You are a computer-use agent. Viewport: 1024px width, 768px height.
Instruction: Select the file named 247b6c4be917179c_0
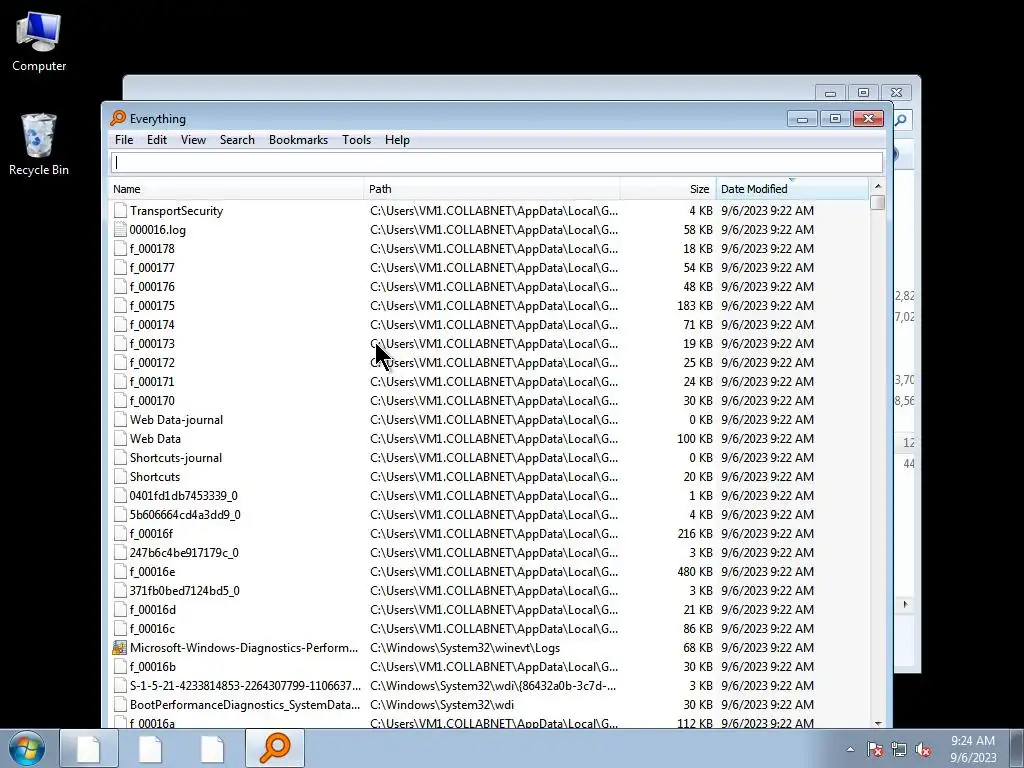pyautogui.click(x=184, y=552)
